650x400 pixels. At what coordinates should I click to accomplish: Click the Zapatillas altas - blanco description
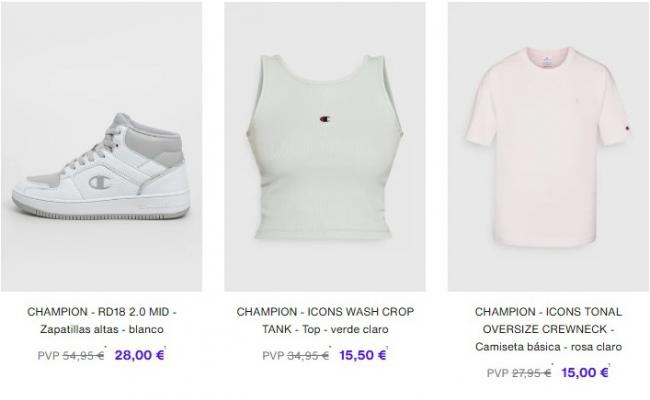[102, 330]
